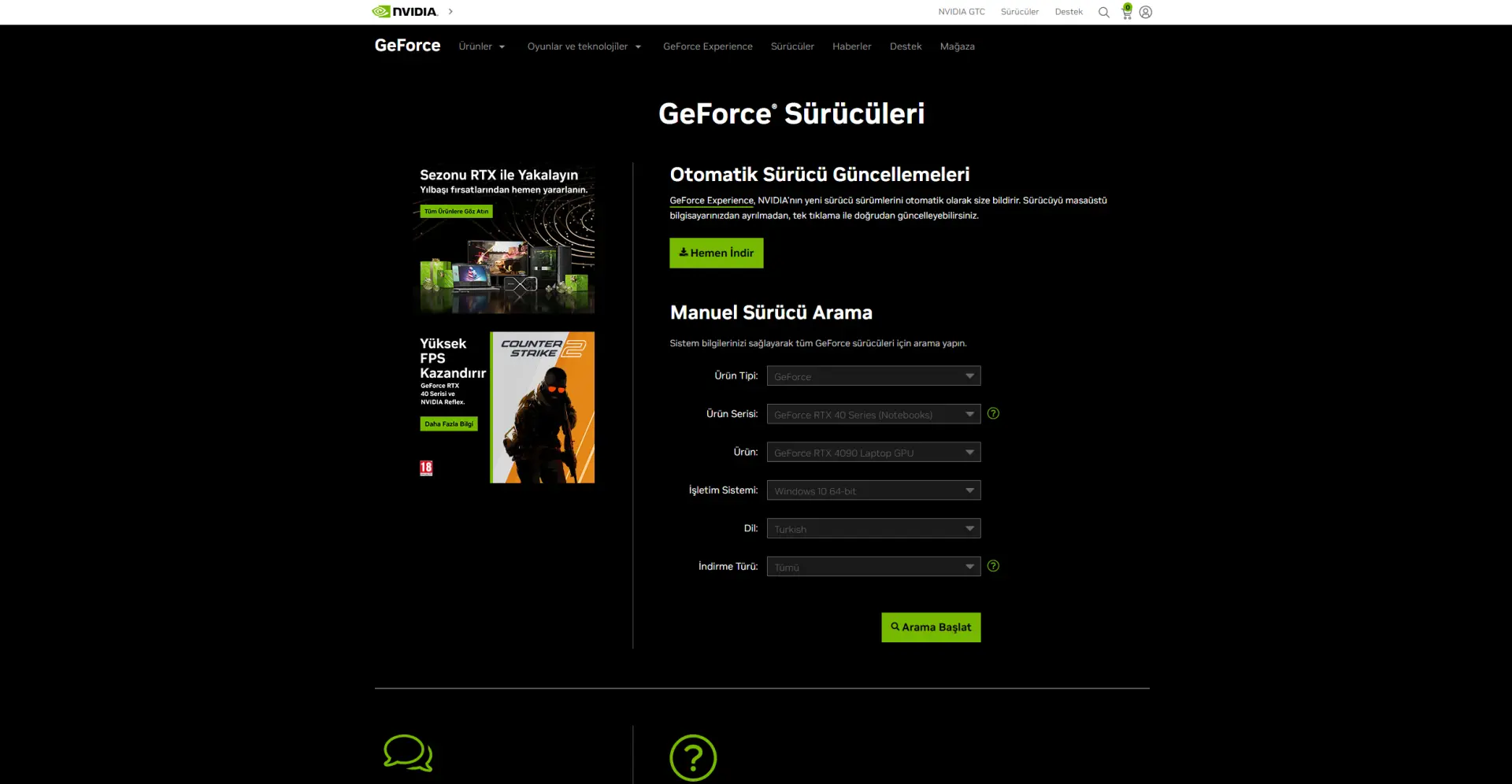1512x784 pixels.
Task: Expand the Oyunlar ve teknolojiler menu
Action: pyautogui.click(x=584, y=46)
